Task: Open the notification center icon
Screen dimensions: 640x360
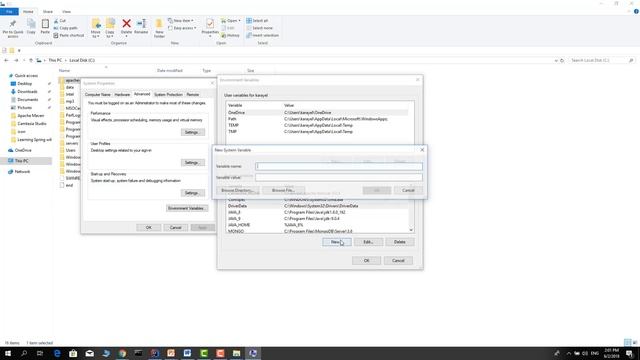Action: pos(629,353)
